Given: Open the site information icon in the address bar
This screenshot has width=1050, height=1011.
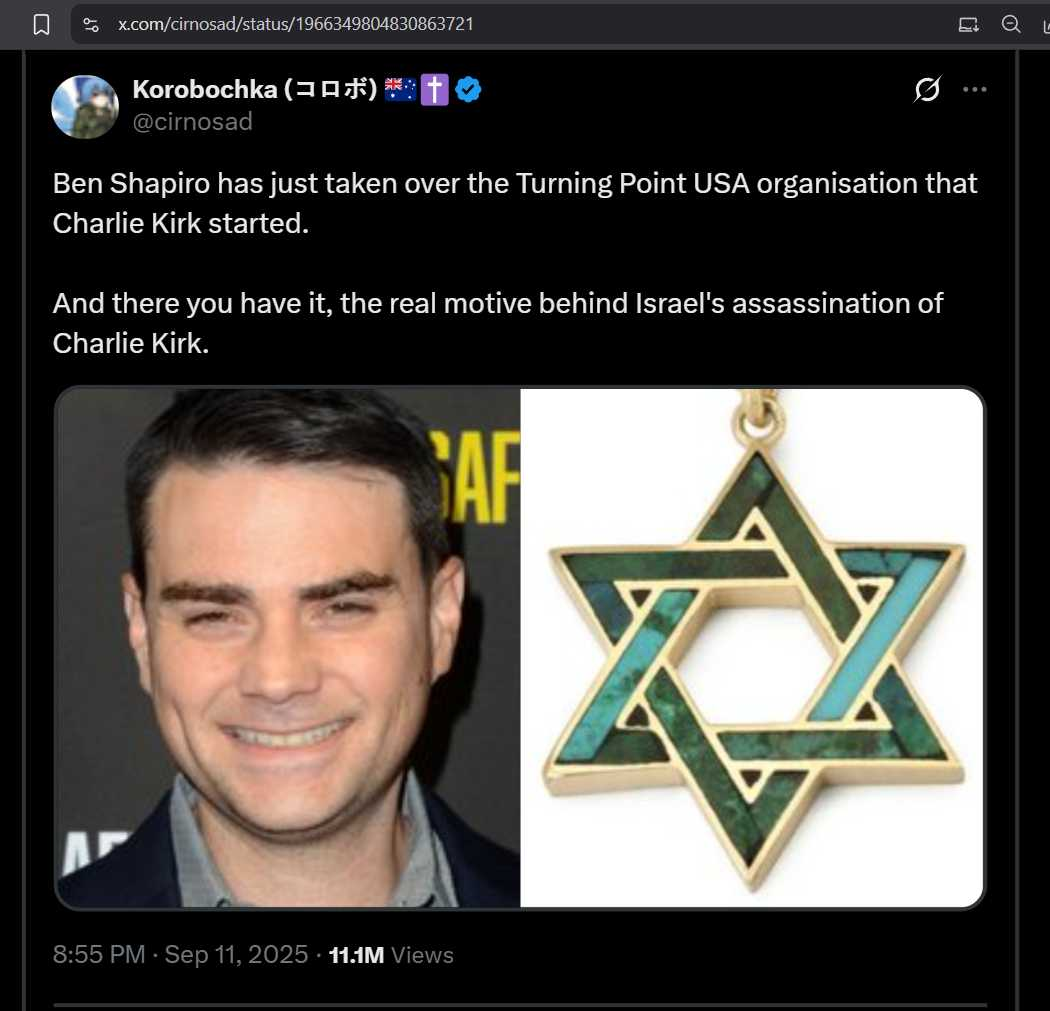Looking at the screenshot, I should (x=91, y=25).
